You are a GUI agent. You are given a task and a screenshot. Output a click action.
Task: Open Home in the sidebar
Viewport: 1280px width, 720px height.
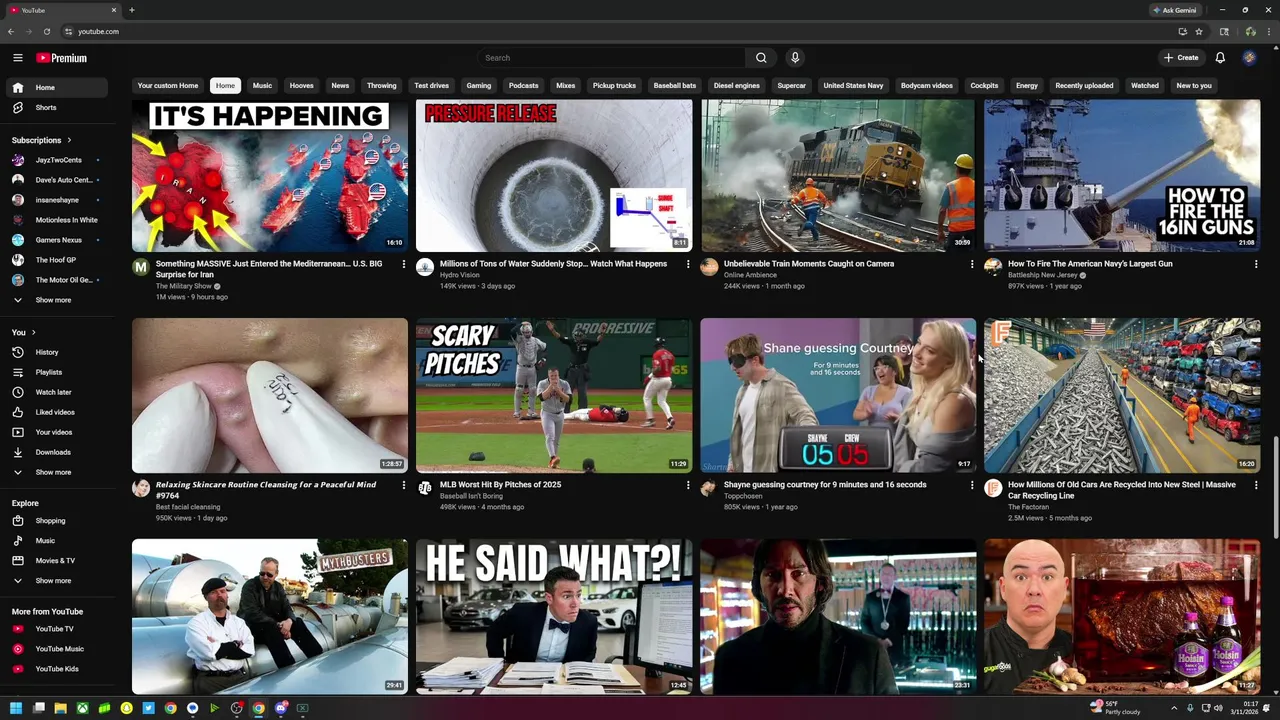(x=56, y=88)
